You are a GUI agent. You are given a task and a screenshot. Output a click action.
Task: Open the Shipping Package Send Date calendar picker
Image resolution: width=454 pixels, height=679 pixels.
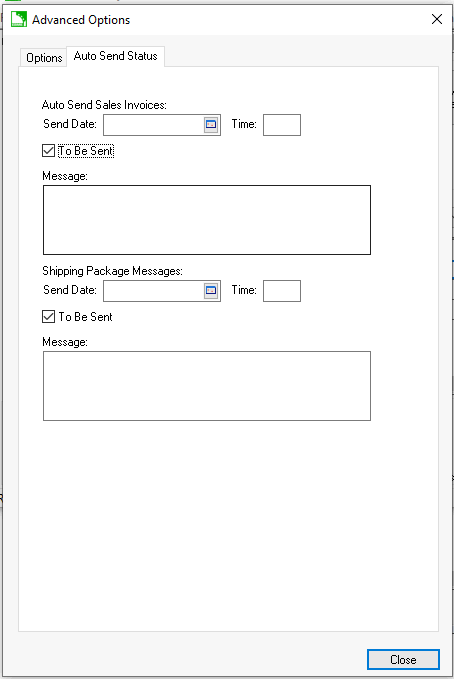point(211,291)
